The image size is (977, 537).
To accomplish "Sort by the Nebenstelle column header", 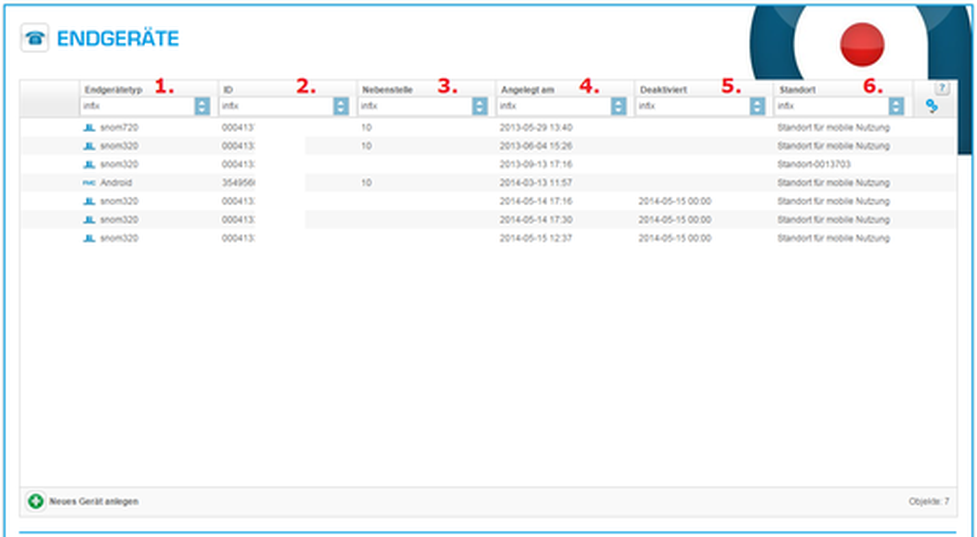I will [387, 90].
